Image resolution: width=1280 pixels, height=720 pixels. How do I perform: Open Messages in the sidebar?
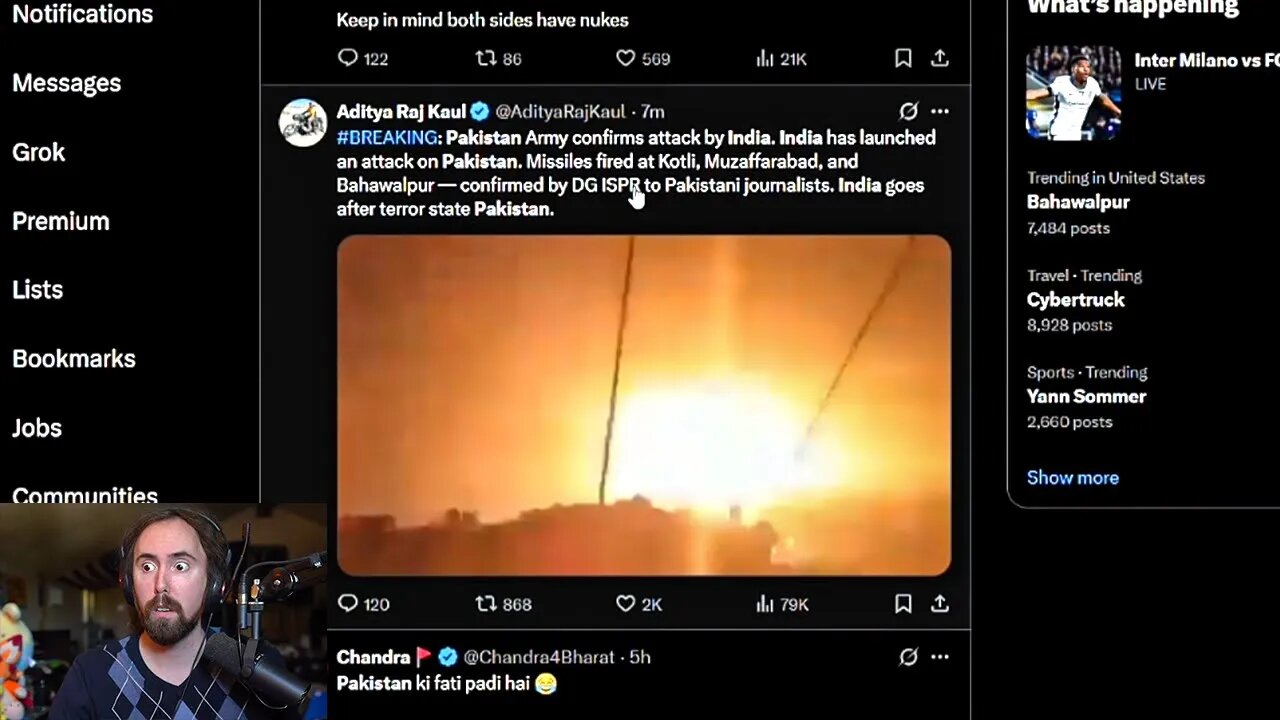pyautogui.click(x=66, y=83)
